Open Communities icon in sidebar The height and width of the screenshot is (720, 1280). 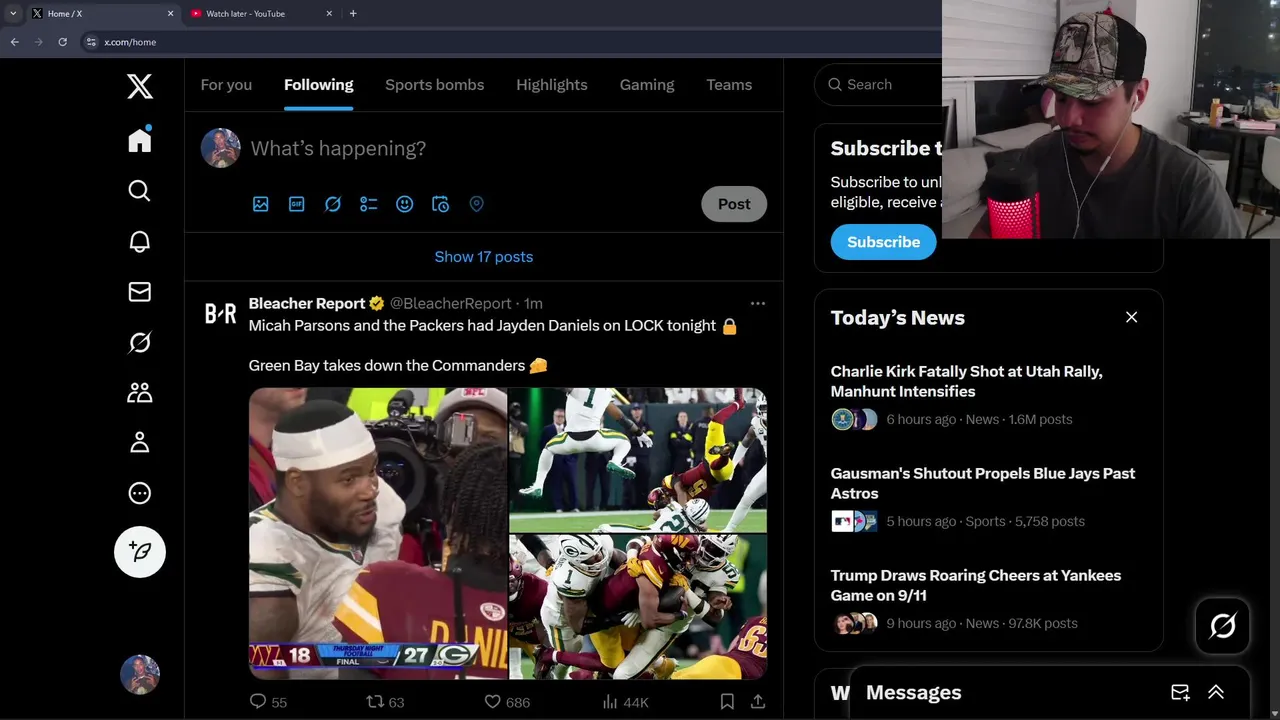coord(140,392)
